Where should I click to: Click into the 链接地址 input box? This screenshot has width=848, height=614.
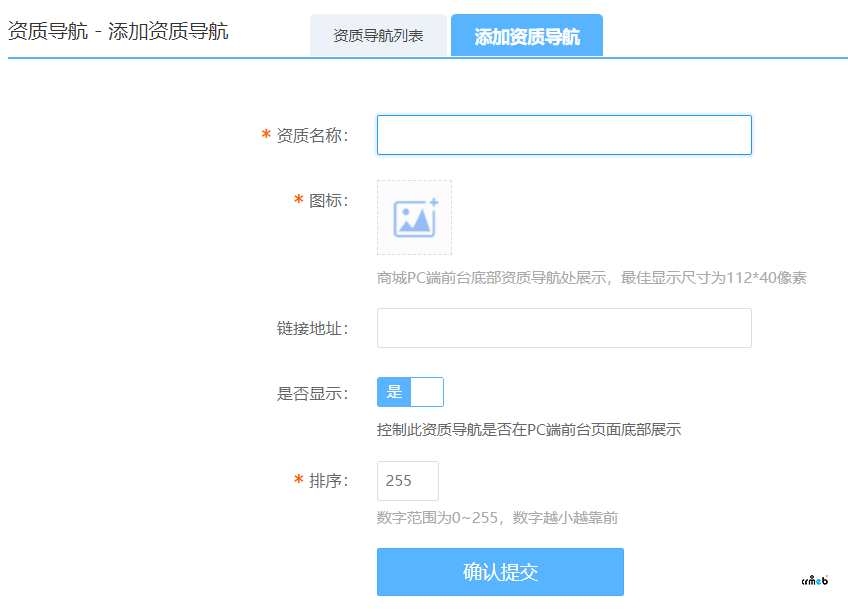[564, 328]
